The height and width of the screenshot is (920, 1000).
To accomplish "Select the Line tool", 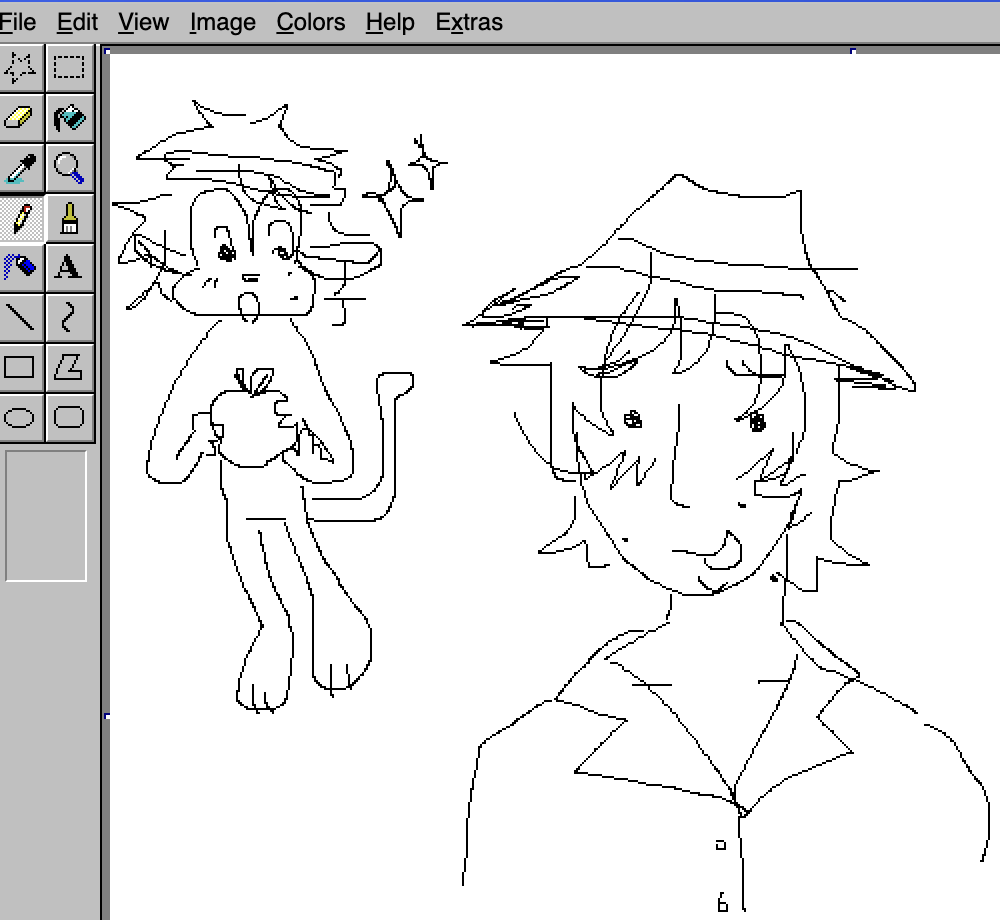I will coord(20,318).
